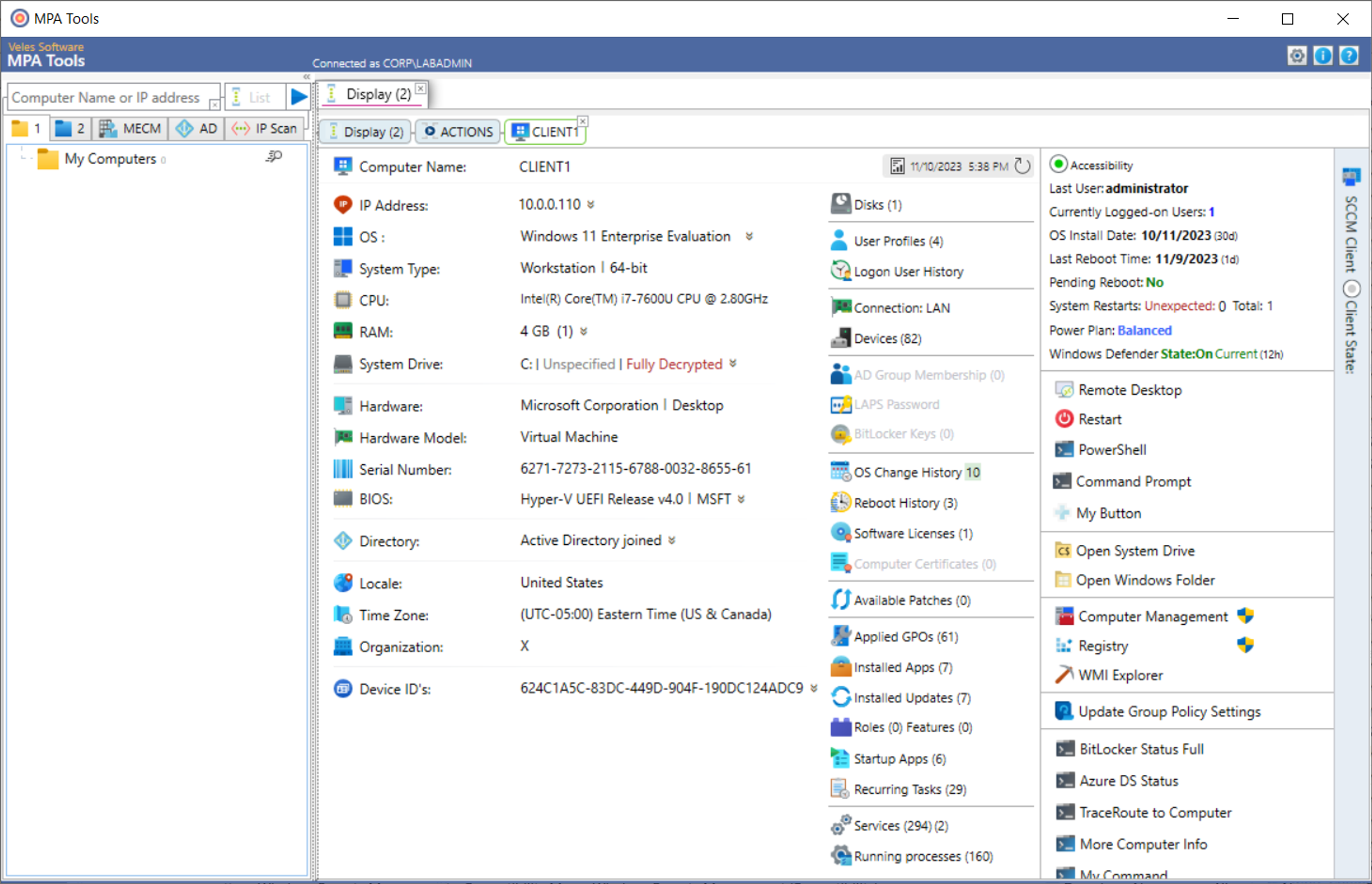This screenshot has height=884, width=1372.
Task: Open Devices (82) list
Action: tap(876, 338)
